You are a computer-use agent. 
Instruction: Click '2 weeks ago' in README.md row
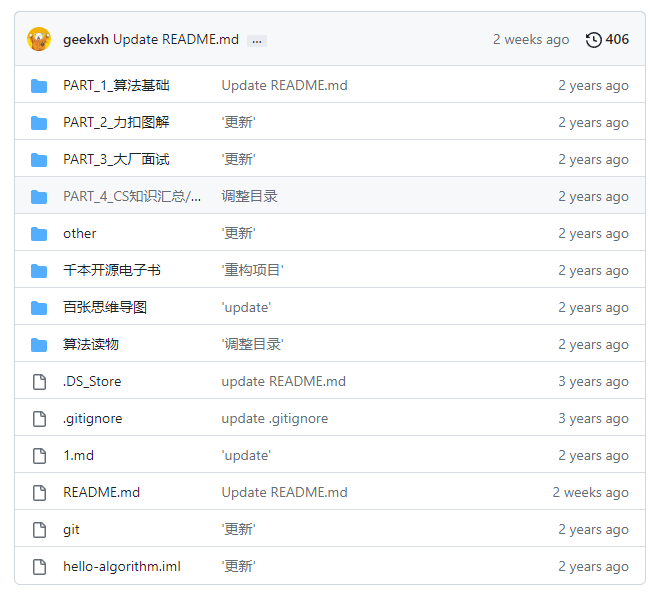[x=591, y=493]
